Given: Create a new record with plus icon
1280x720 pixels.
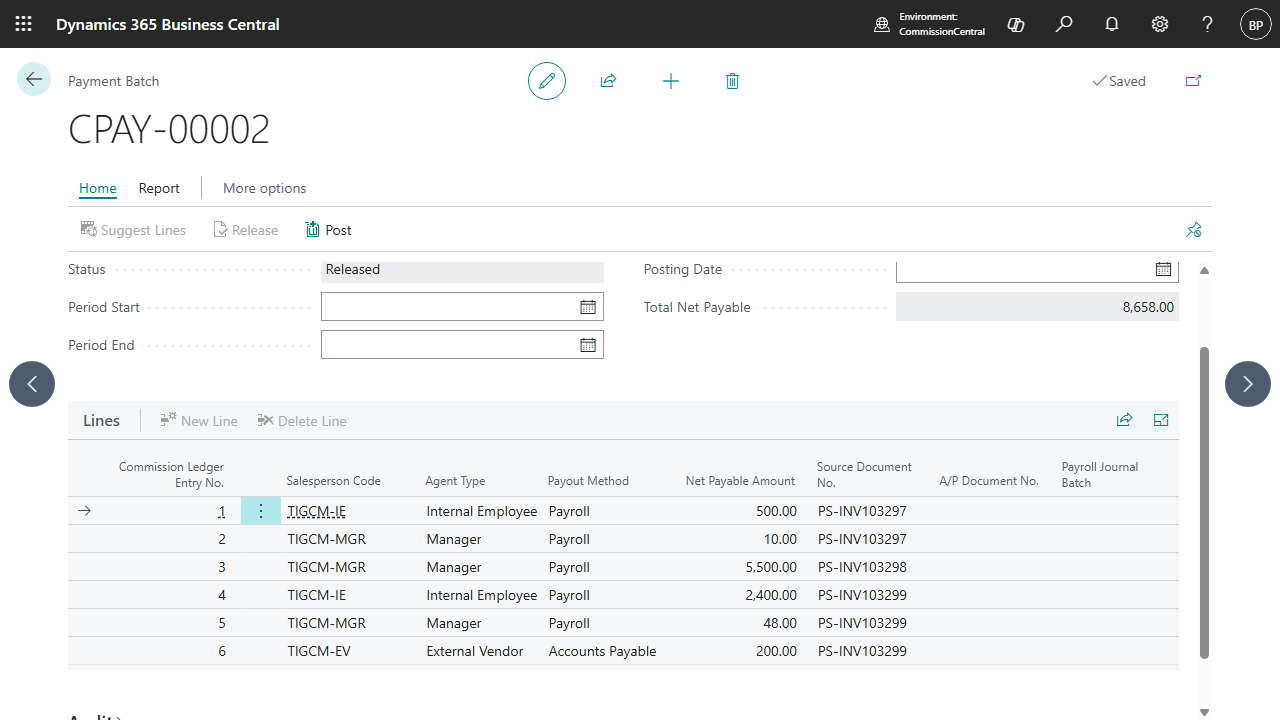Looking at the screenshot, I should [671, 81].
